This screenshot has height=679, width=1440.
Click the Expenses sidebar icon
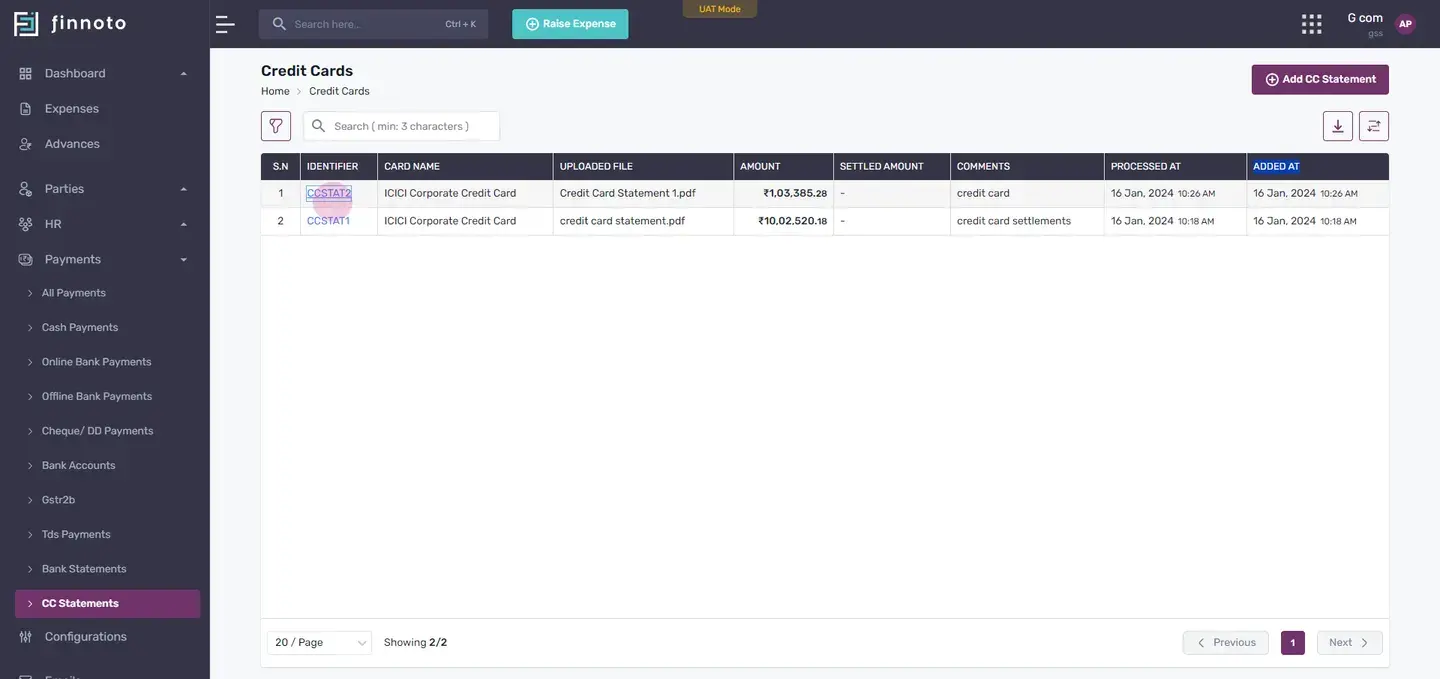(26, 108)
